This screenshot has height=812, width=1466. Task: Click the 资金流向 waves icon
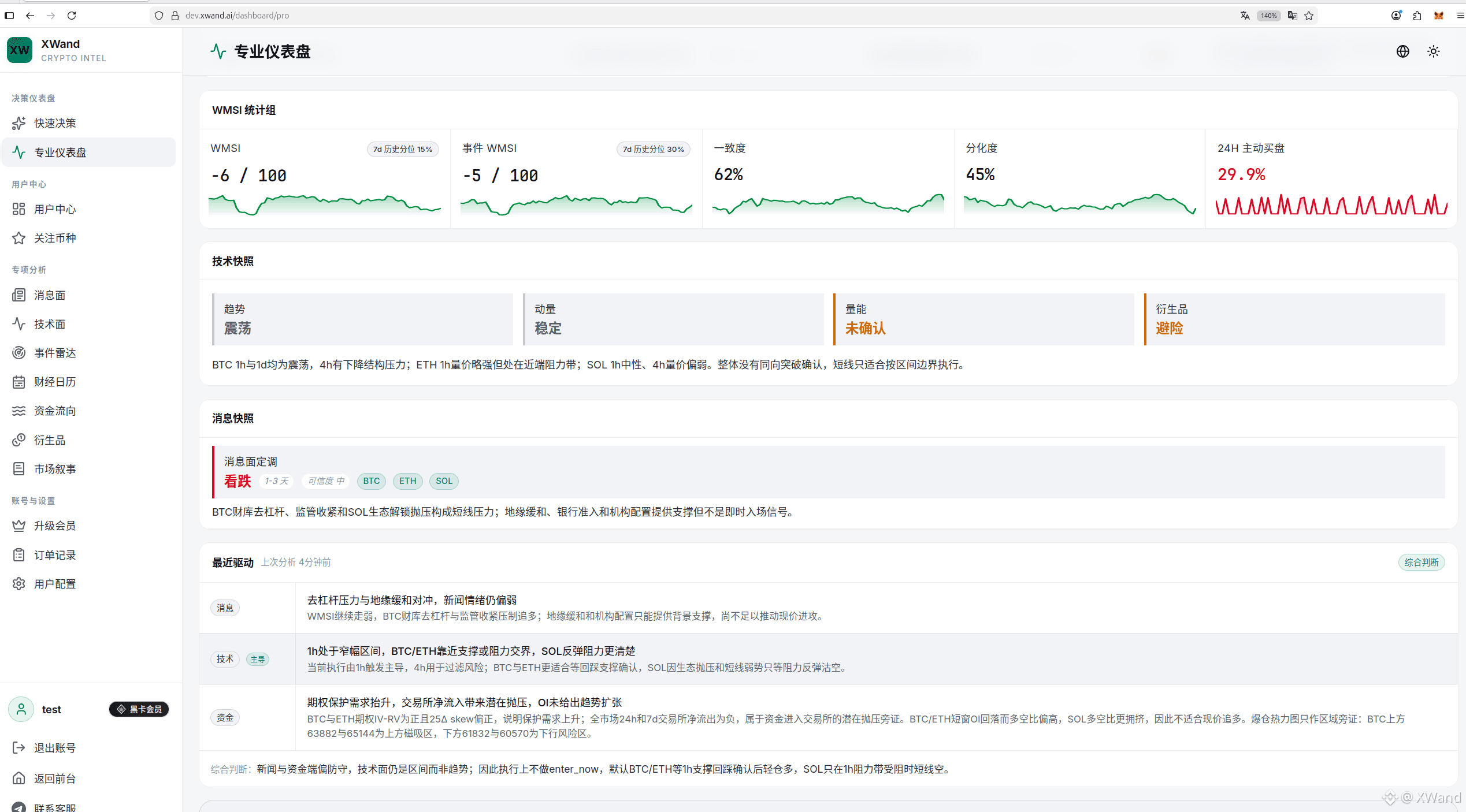pos(19,411)
